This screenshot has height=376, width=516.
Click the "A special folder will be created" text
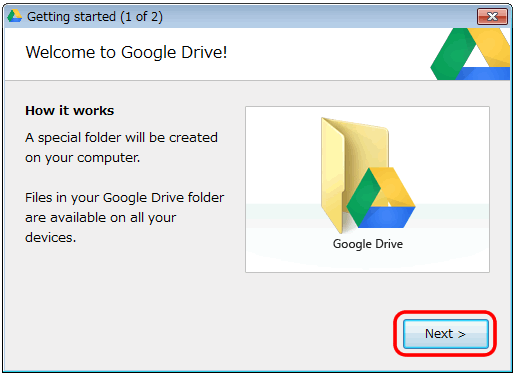121,137
